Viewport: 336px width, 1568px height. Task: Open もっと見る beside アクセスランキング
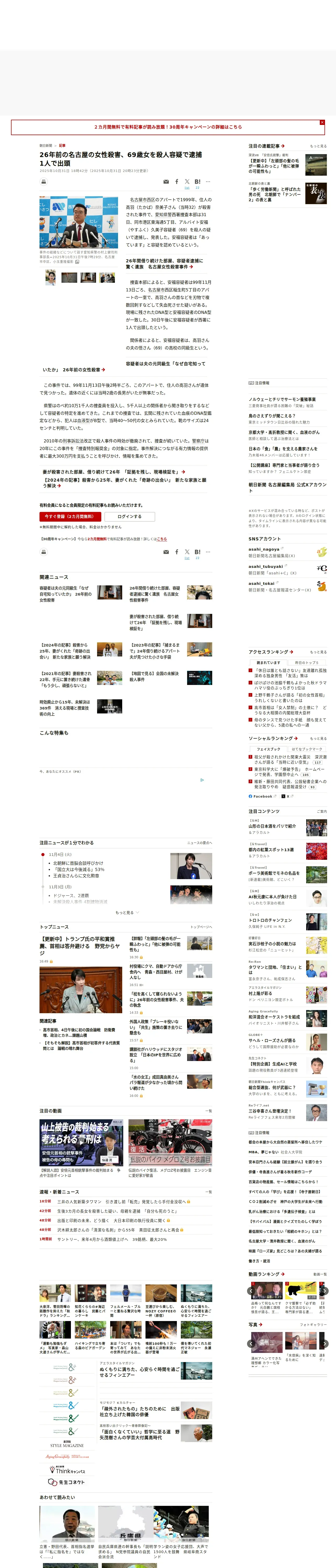(318, 652)
